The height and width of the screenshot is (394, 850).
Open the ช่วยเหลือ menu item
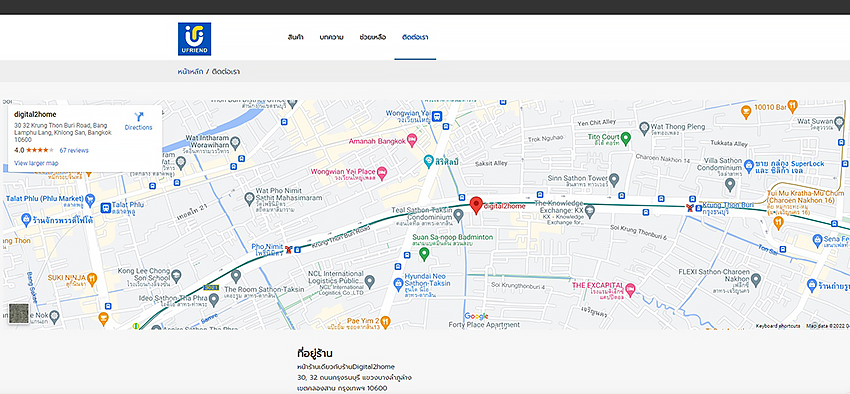point(372,37)
